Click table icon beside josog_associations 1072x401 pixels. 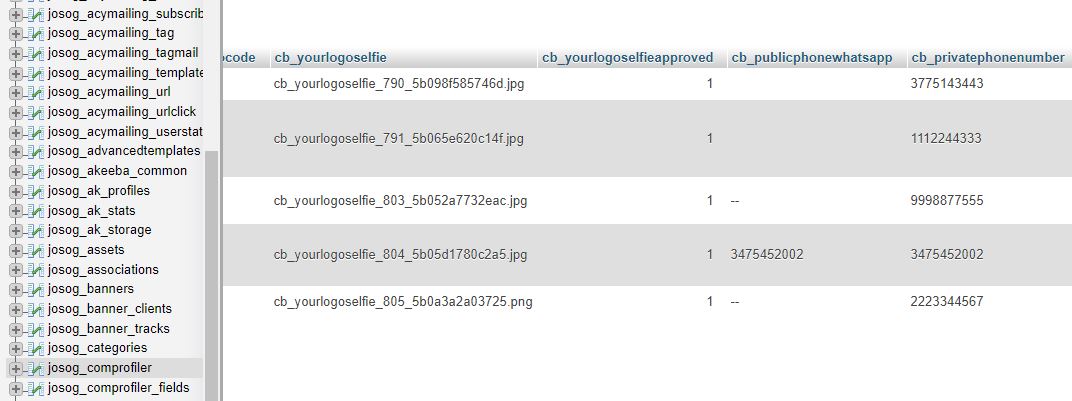pos(37,270)
